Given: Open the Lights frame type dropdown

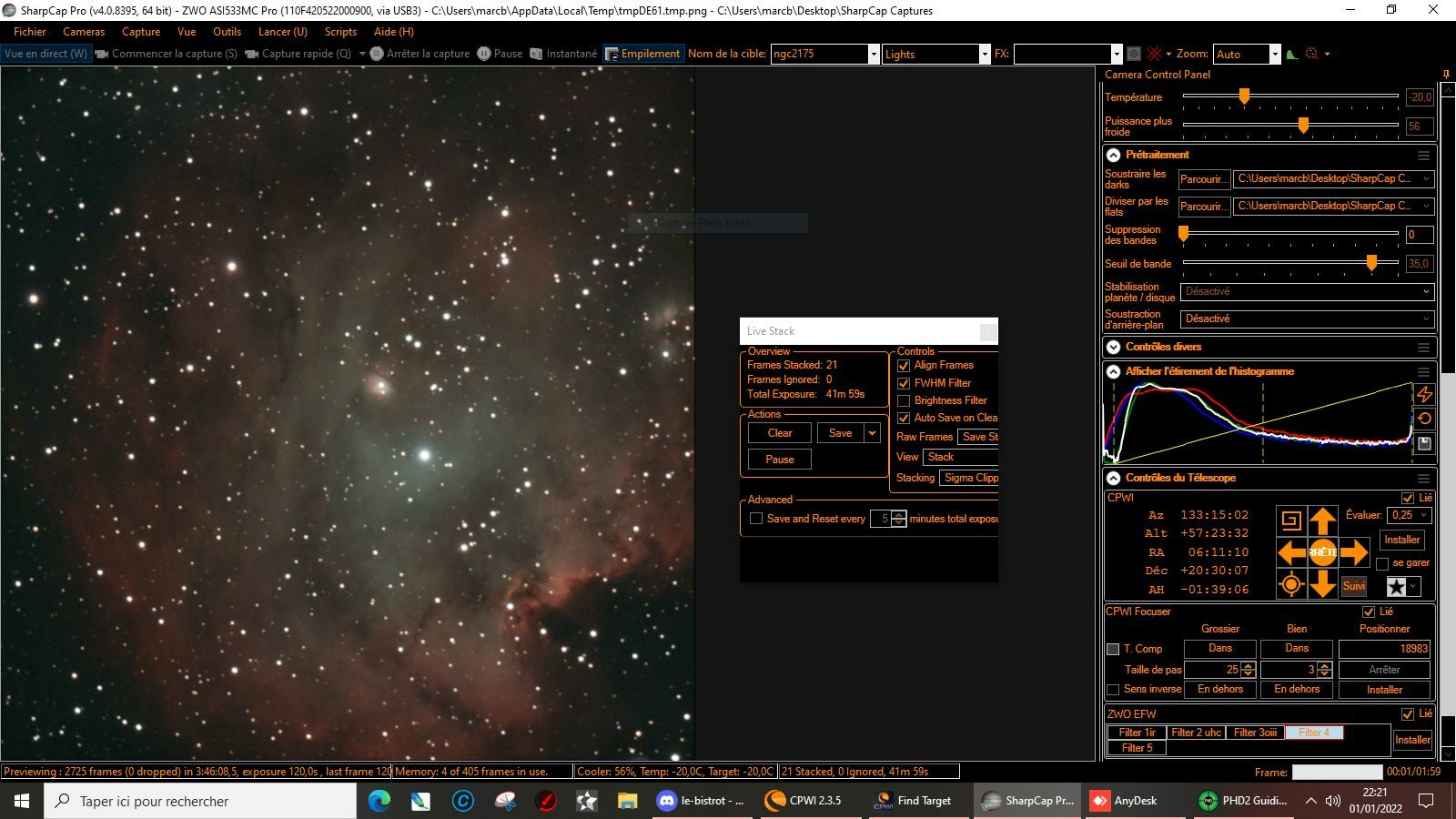Looking at the screenshot, I should (x=985, y=55).
